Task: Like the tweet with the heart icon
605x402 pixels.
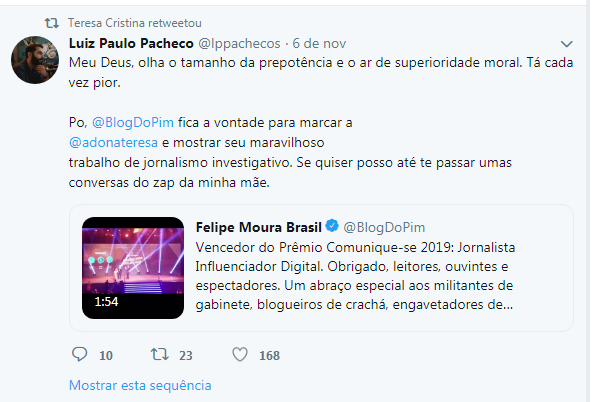Action: [240, 354]
